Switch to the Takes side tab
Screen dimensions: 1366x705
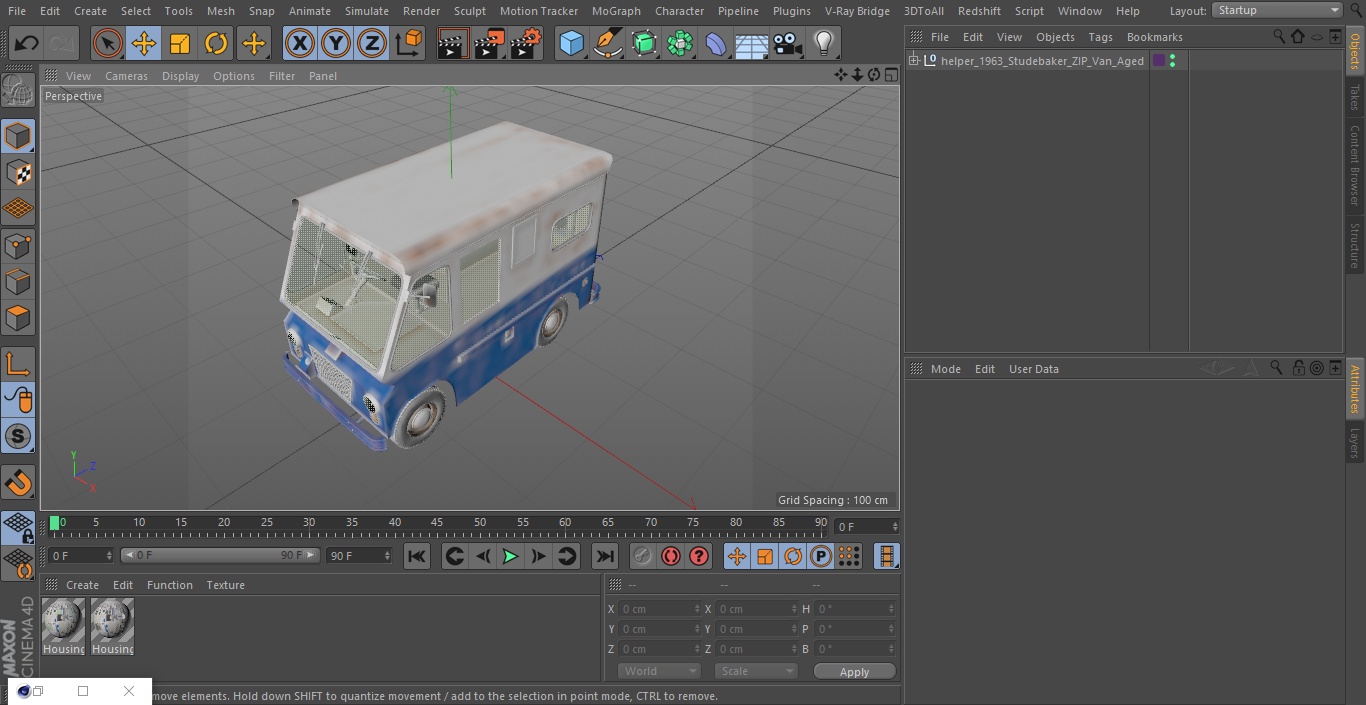tap(1355, 97)
